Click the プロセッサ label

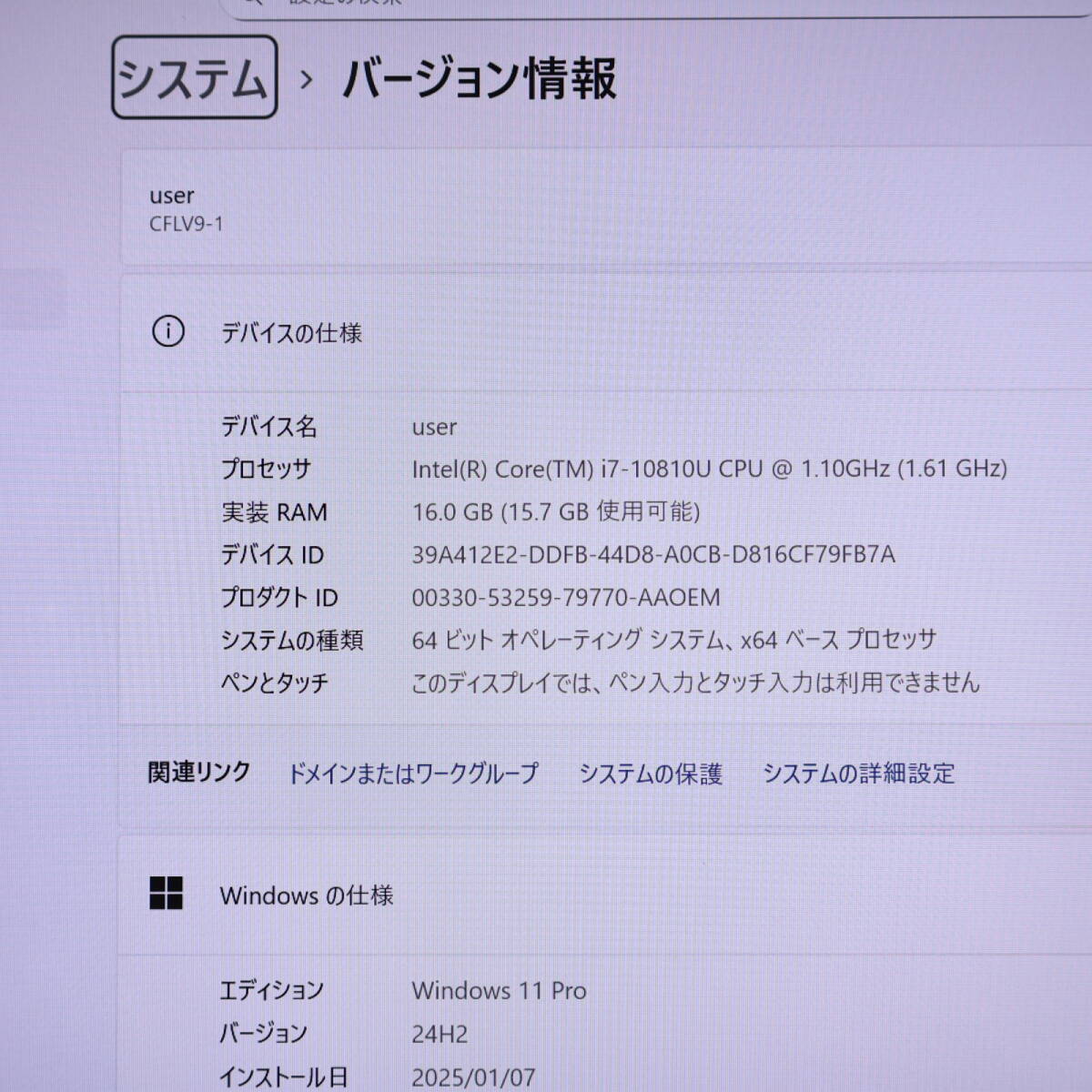point(266,469)
